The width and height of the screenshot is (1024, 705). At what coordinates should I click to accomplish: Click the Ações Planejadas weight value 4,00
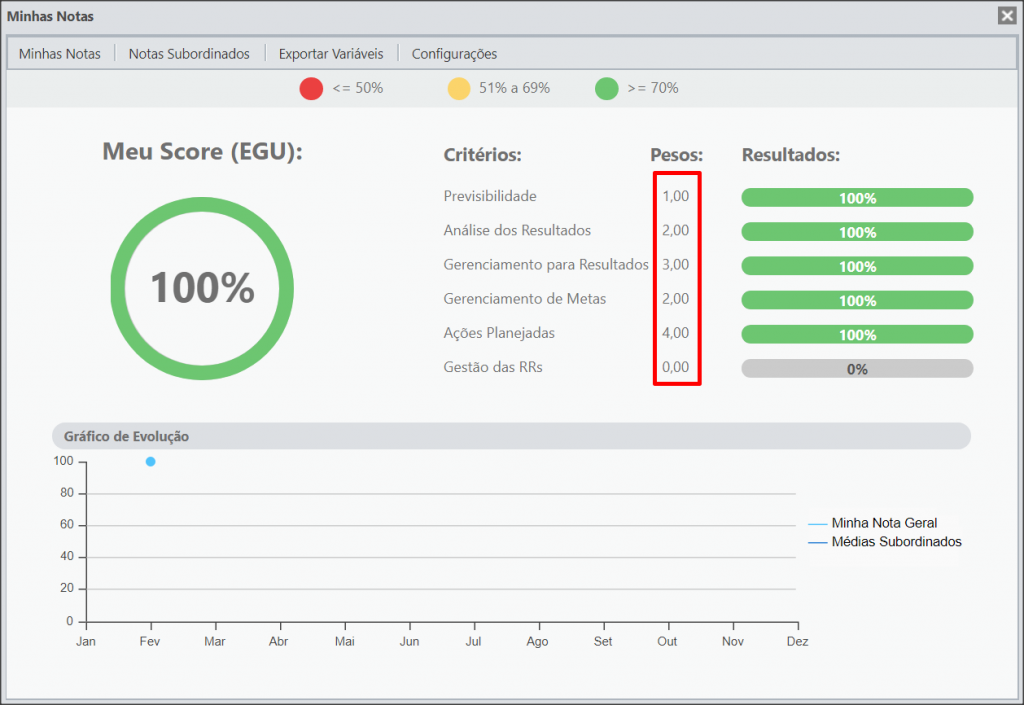point(675,333)
